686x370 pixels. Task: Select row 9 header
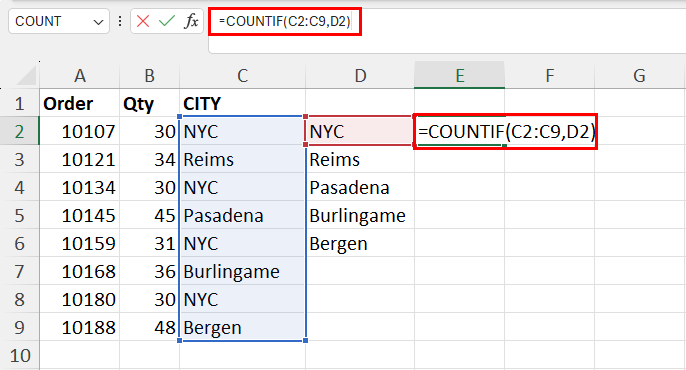coord(19,327)
